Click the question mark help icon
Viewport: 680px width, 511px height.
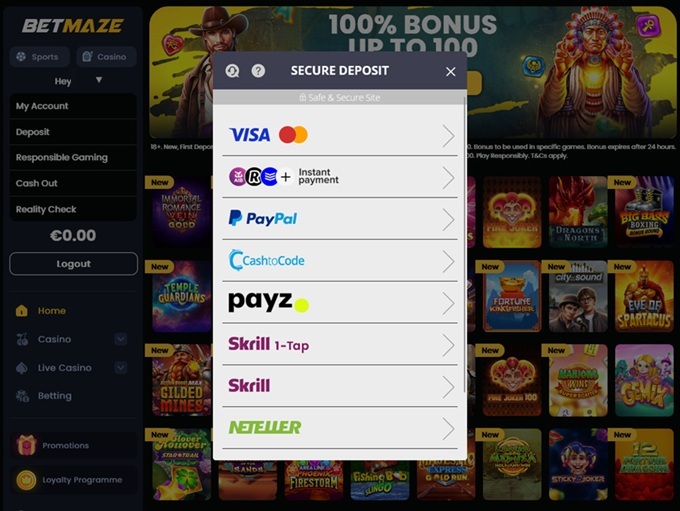click(x=258, y=71)
